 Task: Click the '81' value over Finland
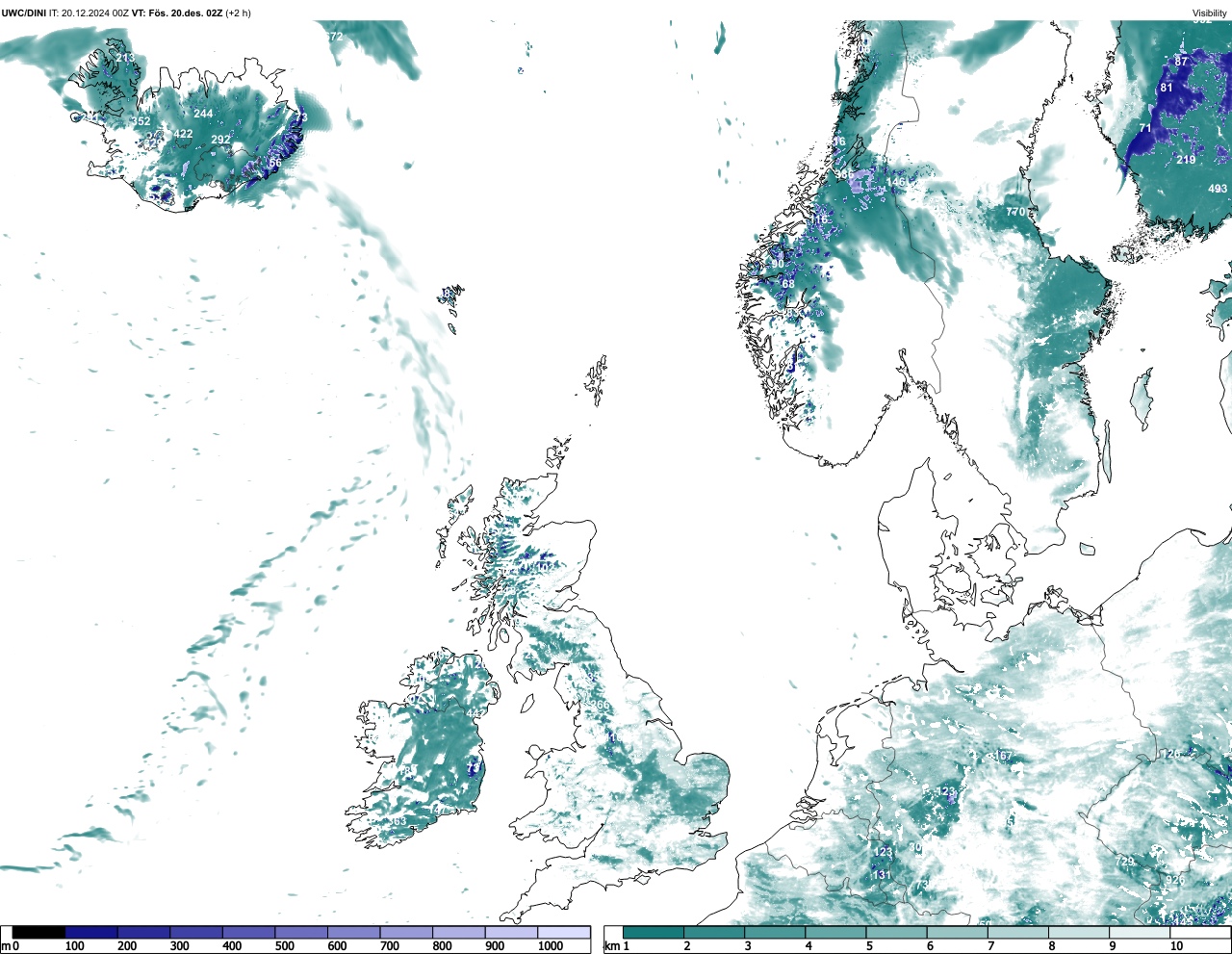point(1167,88)
